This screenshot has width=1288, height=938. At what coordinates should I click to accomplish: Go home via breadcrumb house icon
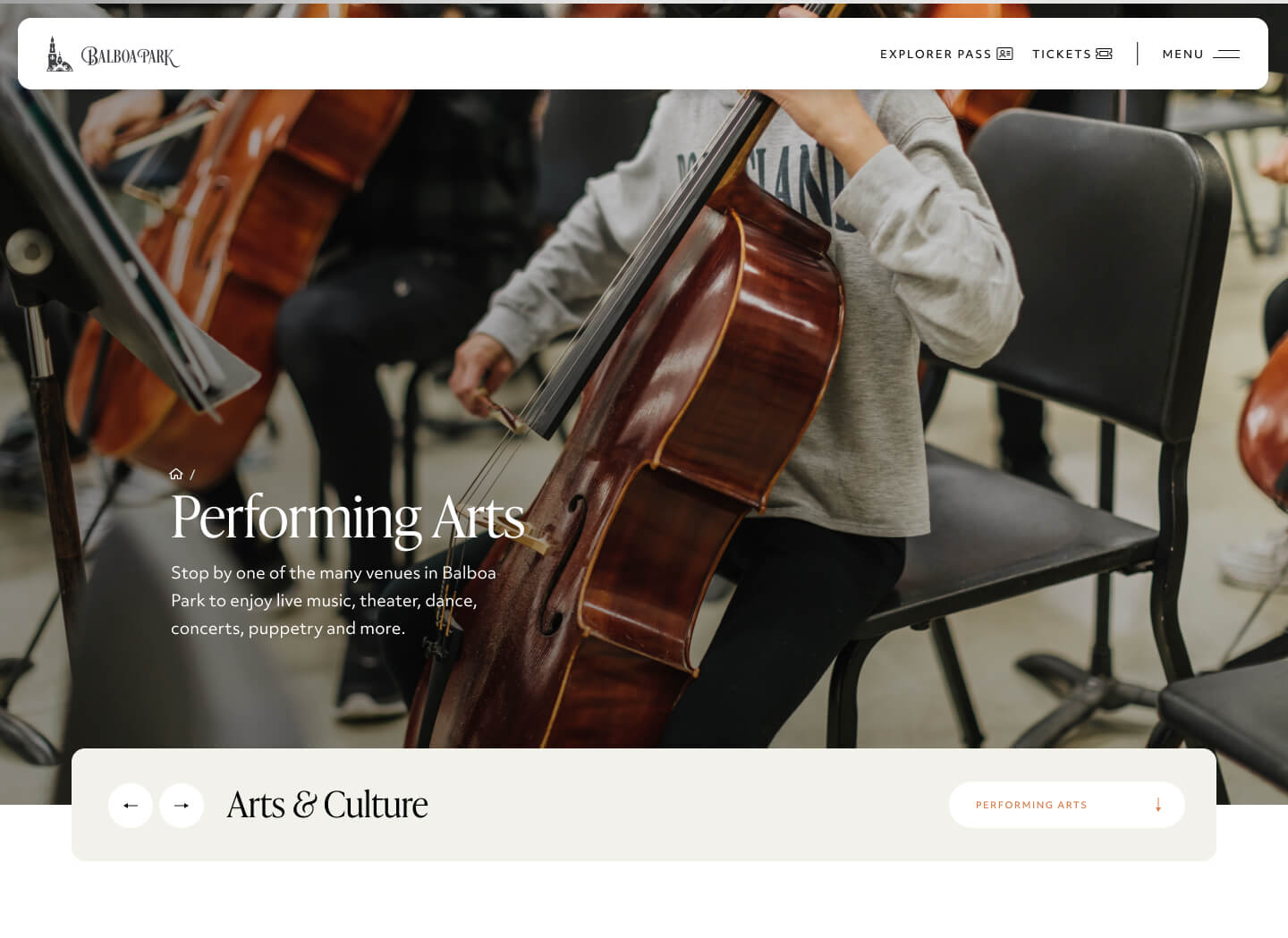click(176, 474)
